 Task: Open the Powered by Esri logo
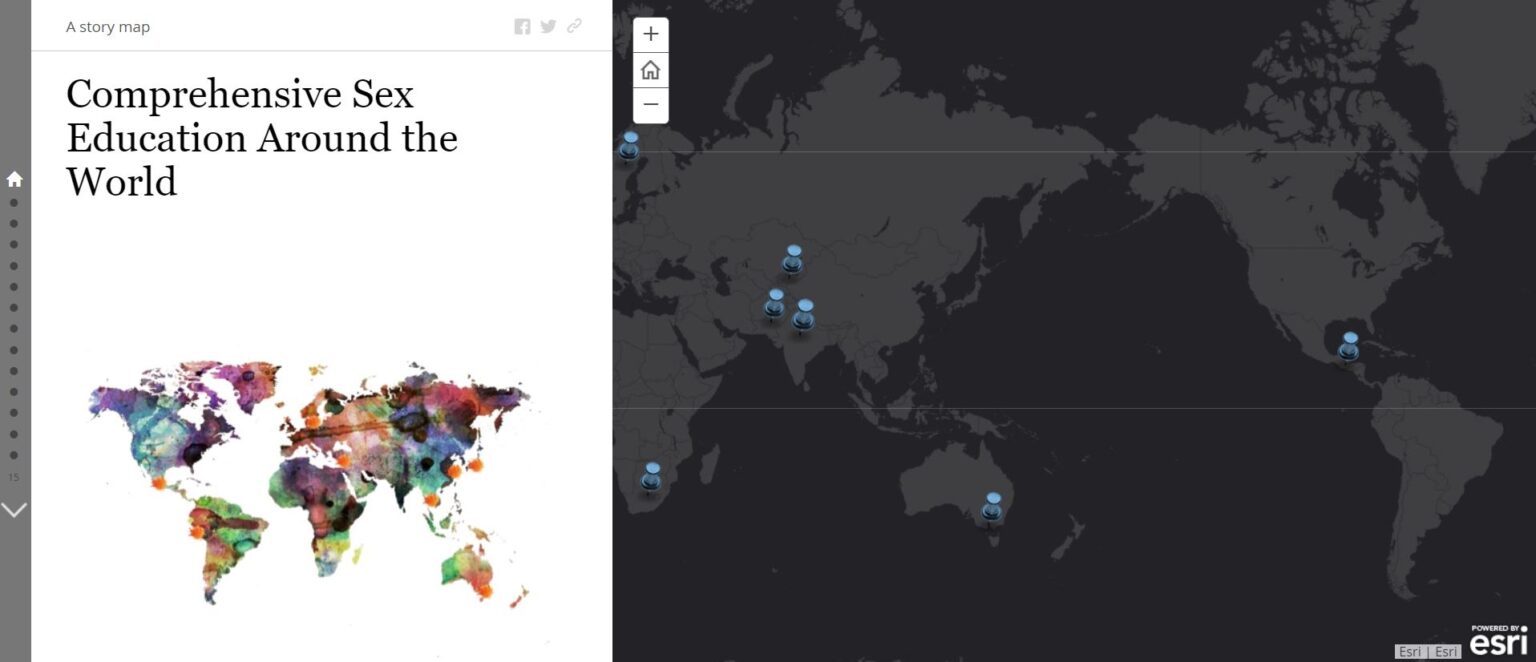click(x=1498, y=641)
